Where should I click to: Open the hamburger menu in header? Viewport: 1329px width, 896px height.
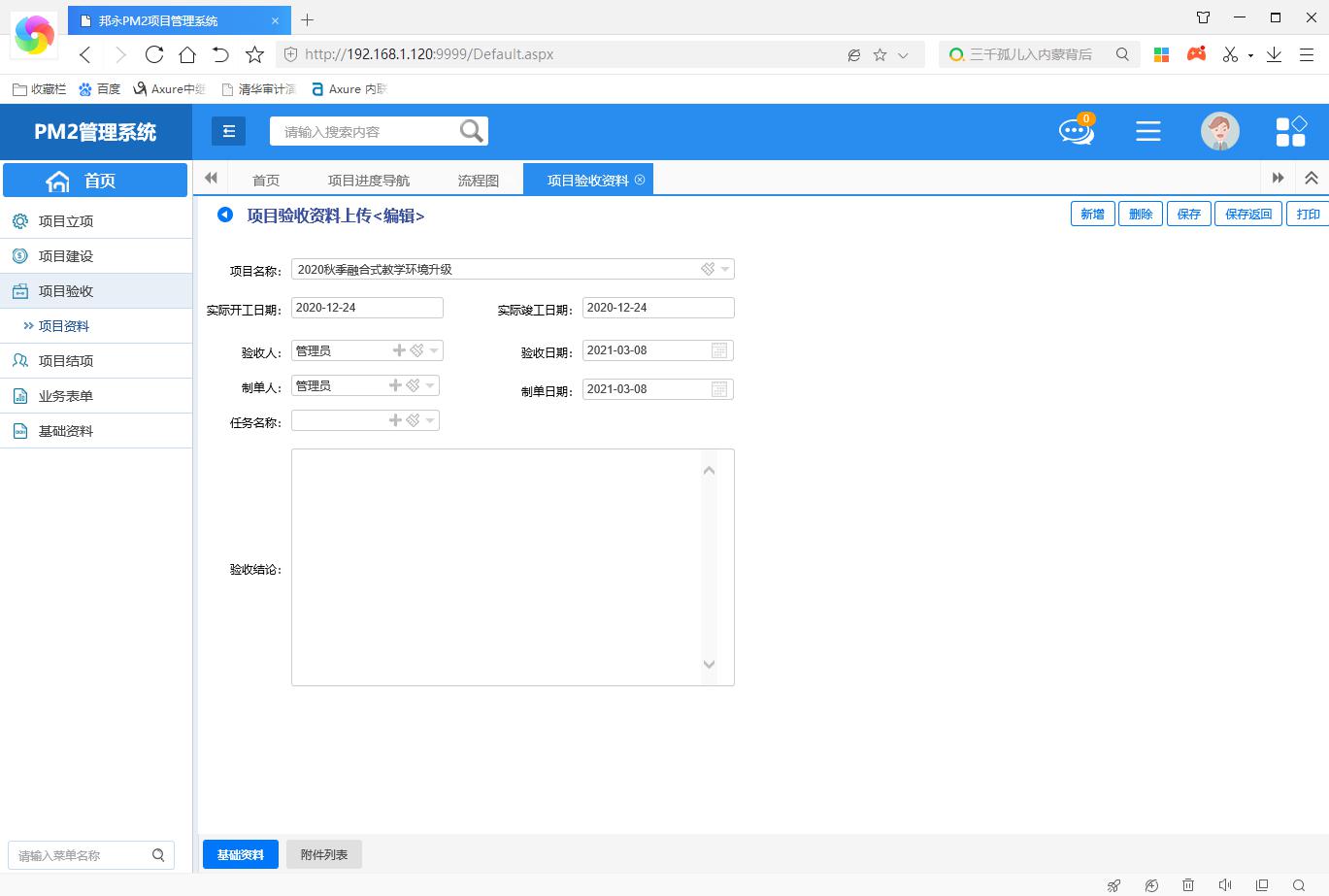pos(1147,131)
